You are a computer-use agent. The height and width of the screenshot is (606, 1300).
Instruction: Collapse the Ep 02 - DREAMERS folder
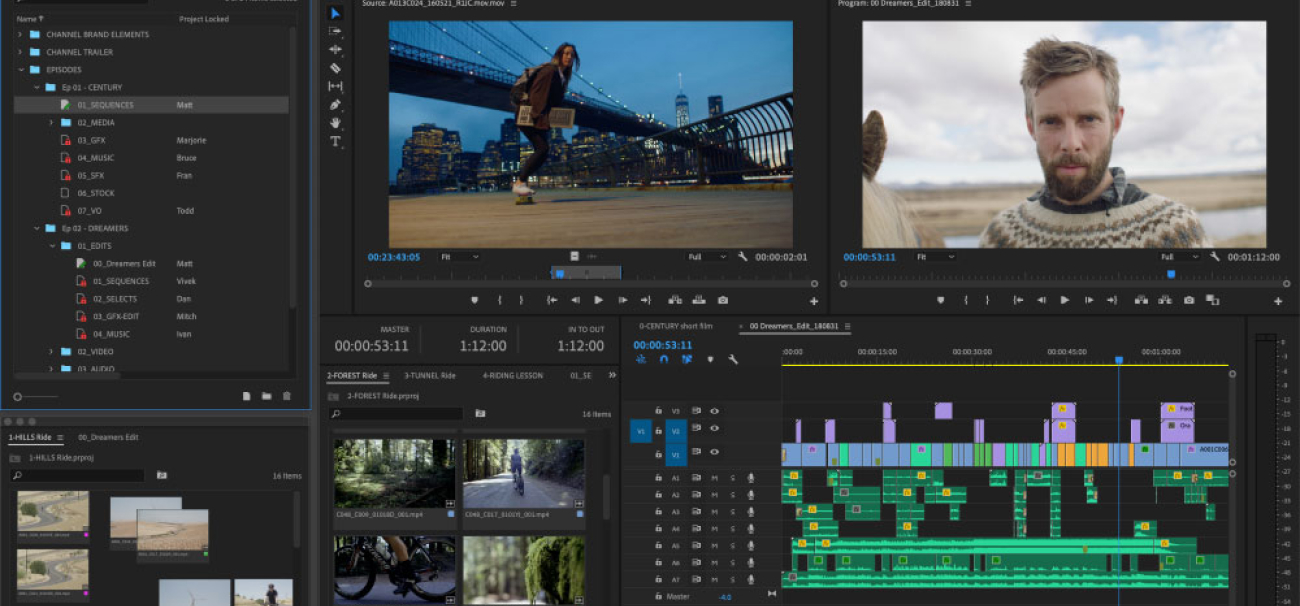tap(35, 228)
